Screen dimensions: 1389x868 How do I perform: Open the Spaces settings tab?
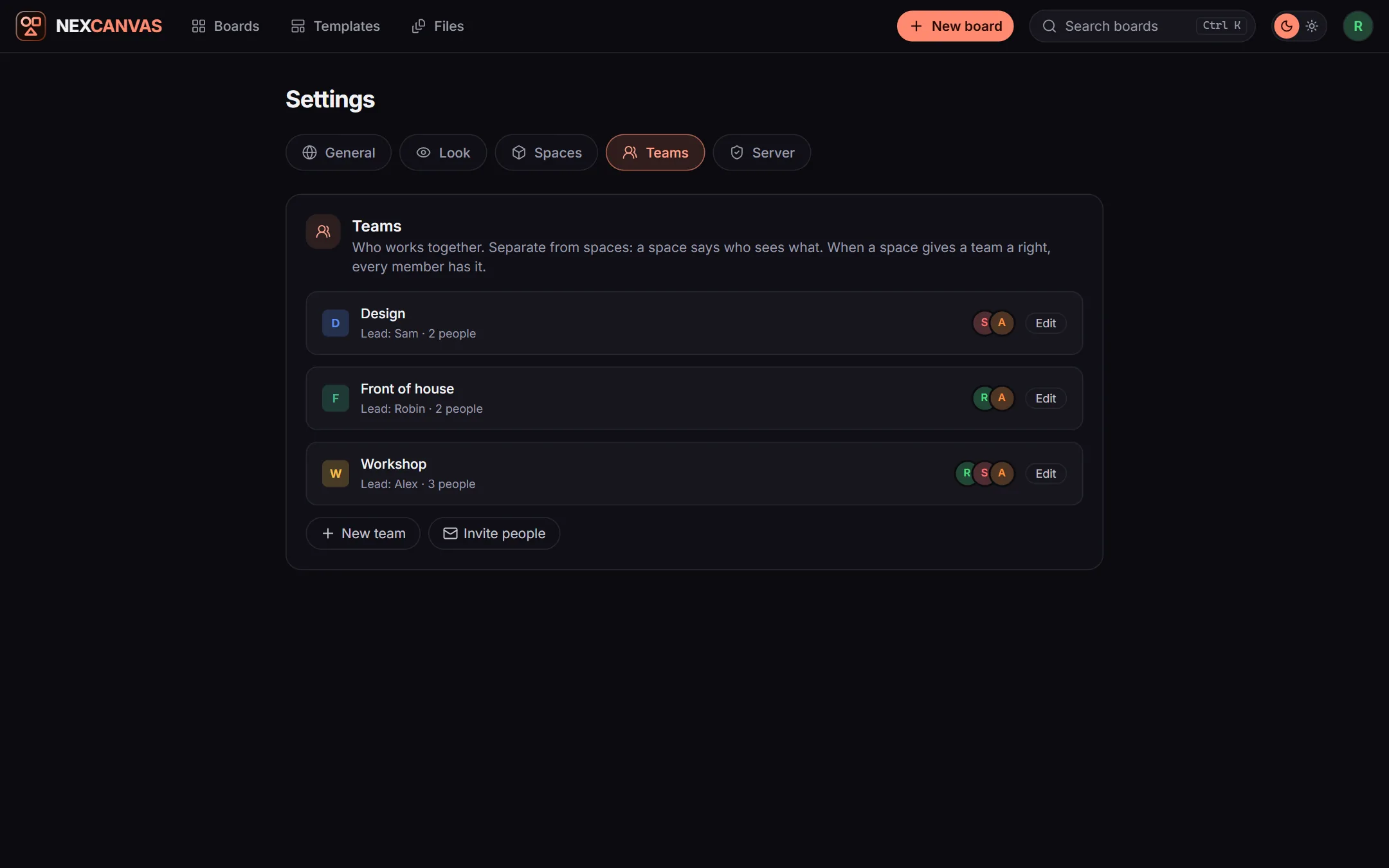click(x=546, y=152)
